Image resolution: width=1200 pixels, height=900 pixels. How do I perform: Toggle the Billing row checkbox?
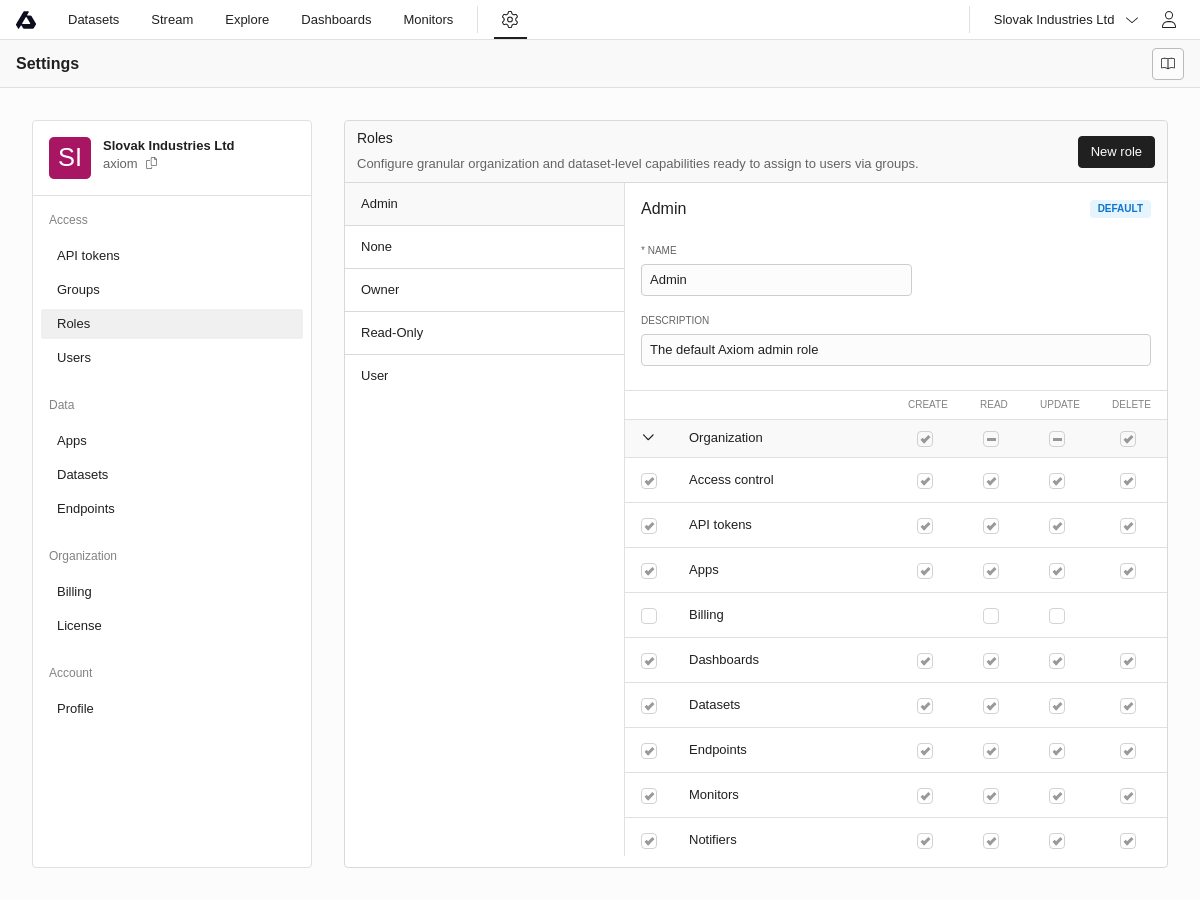click(649, 616)
